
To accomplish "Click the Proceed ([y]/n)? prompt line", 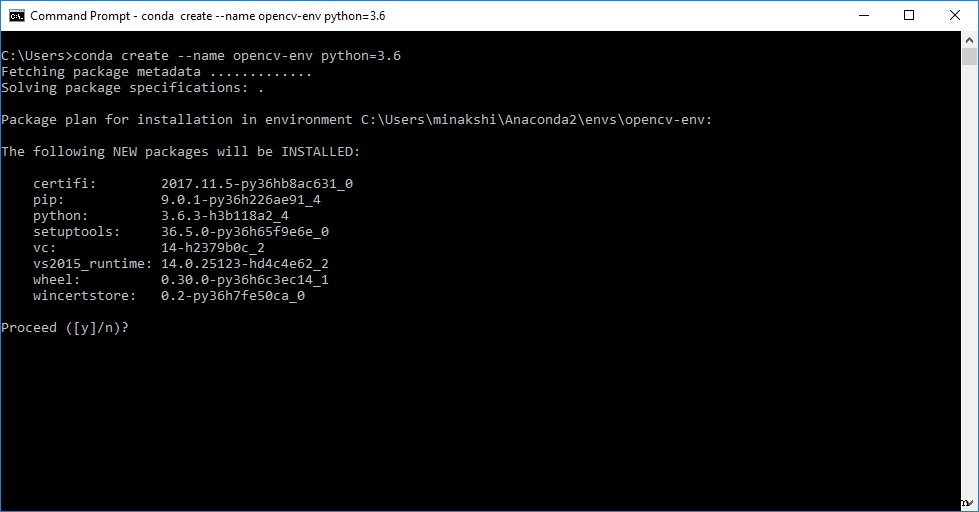I will [x=66, y=328].
